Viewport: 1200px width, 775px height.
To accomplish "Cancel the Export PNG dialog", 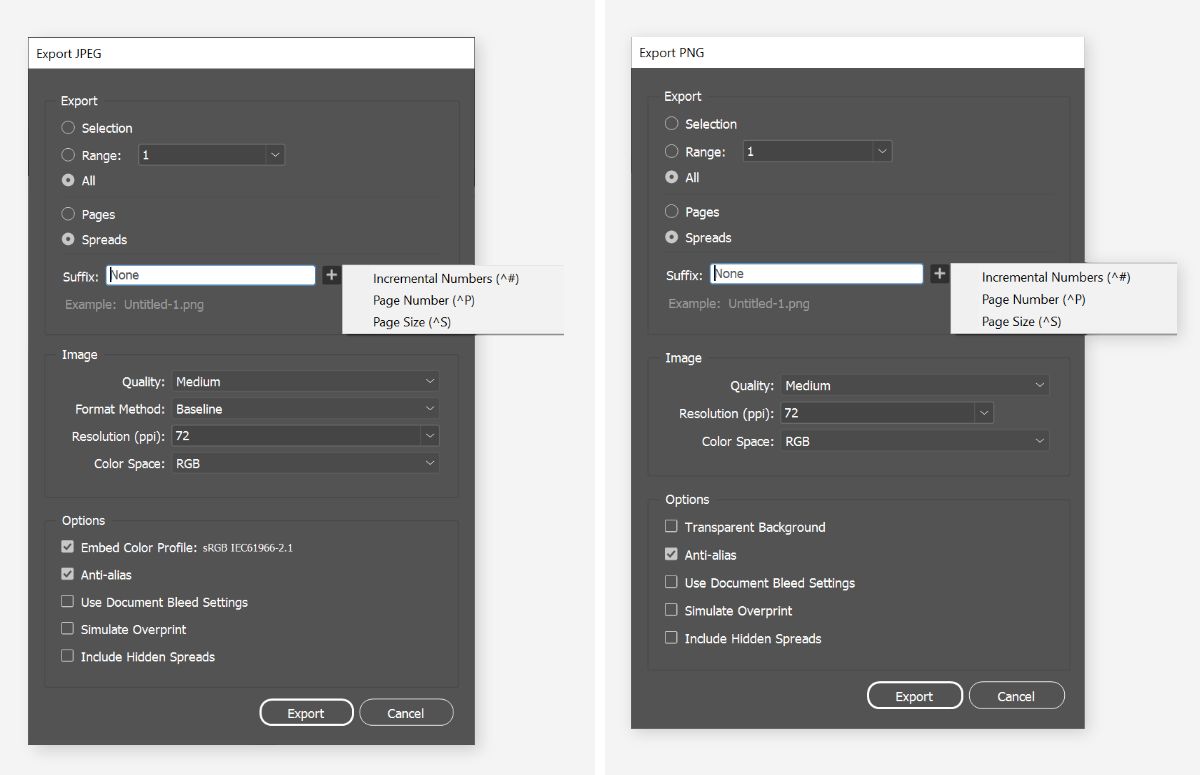I will pos(1016,695).
